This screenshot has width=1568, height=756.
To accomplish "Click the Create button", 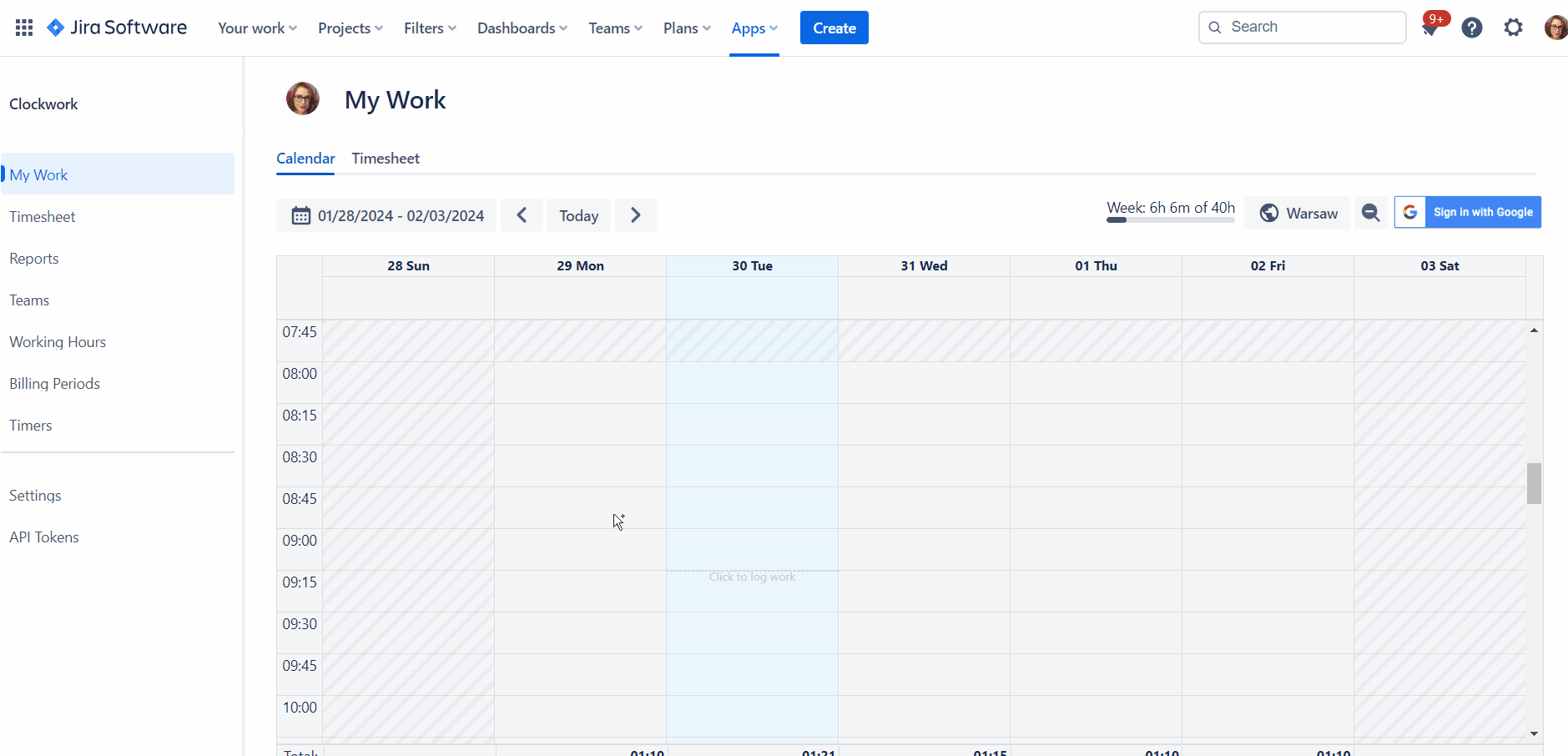I will pos(834,28).
